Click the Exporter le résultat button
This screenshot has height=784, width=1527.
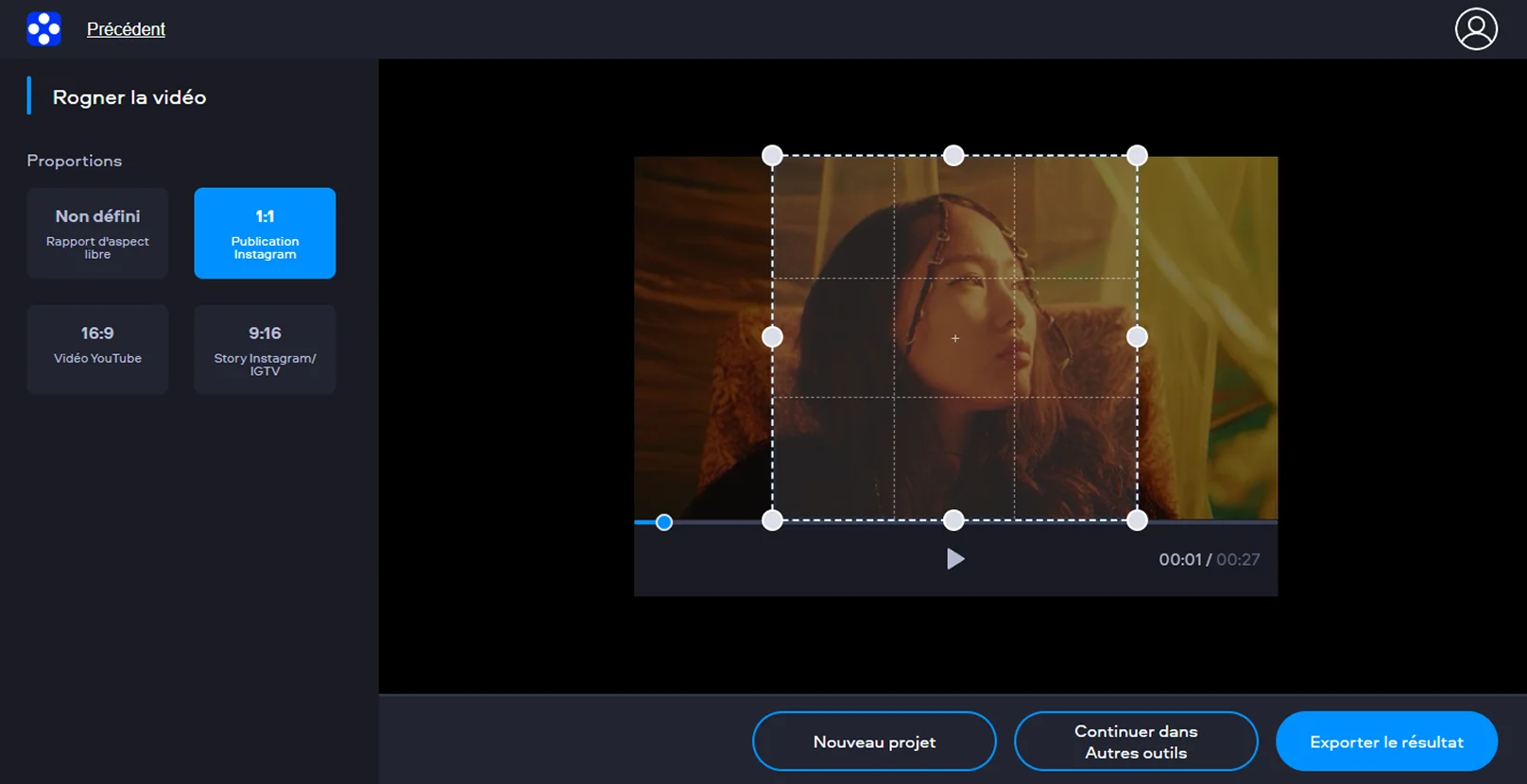coord(1386,741)
